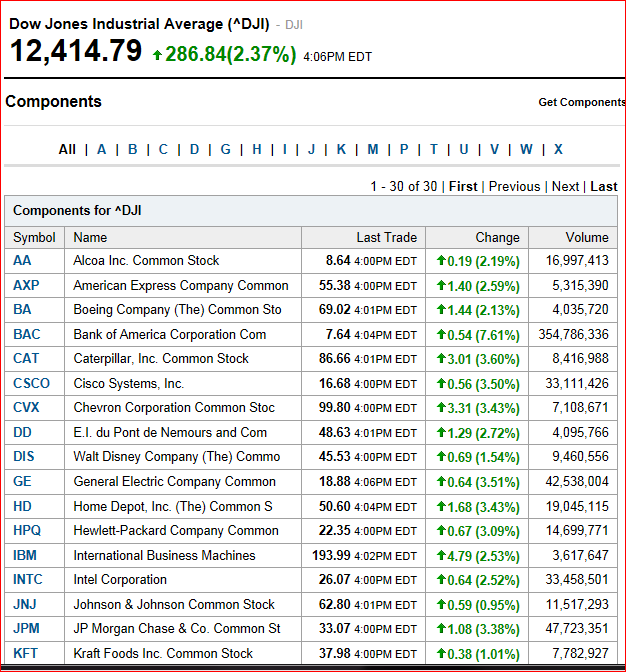Open the CAT symbol link
The width and height of the screenshot is (626, 672).
(x=26, y=358)
